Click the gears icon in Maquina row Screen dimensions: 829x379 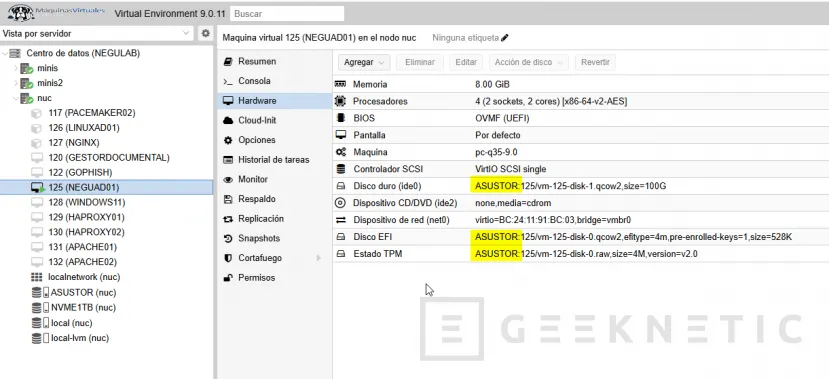point(341,152)
